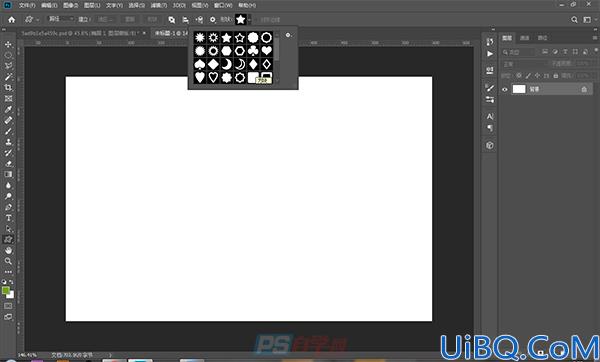Pick the spade card suit shape
This screenshot has height=362, width=600.
(200, 64)
